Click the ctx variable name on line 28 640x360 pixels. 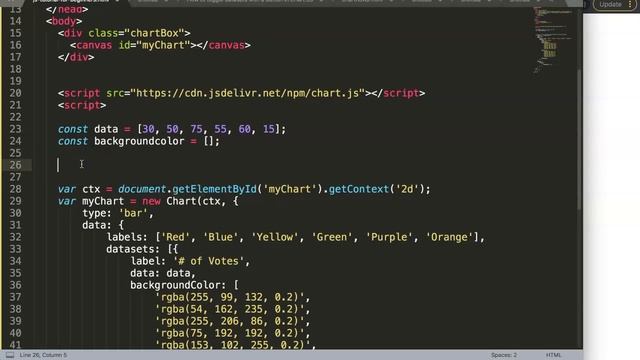pyautogui.click(x=91, y=189)
